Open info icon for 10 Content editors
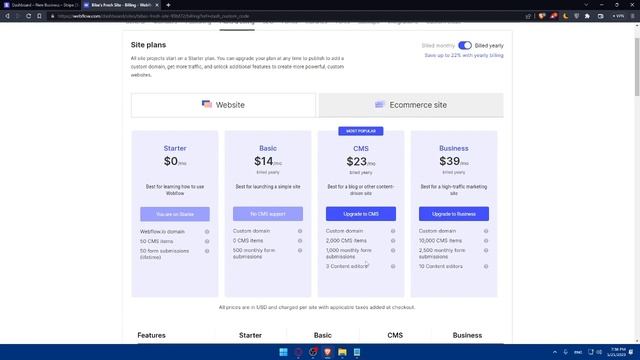The width and height of the screenshot is (640, 360). click(x=486, y=267)
